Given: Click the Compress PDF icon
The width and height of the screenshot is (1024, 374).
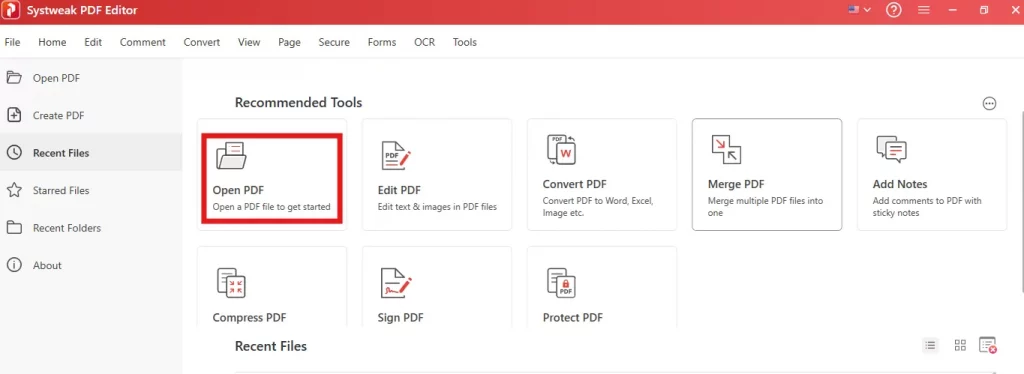Looking at the screenshot, I should pyautogui.click(x=231, y=283).
